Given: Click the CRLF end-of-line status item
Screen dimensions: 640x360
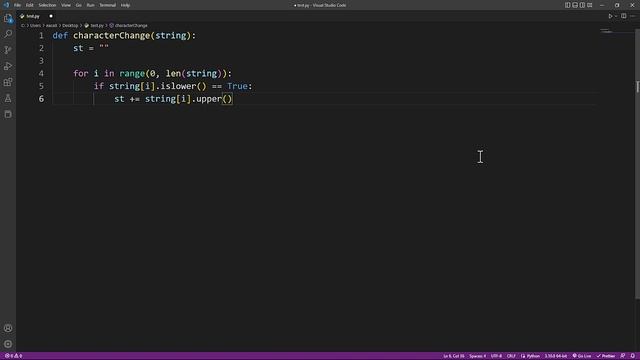Looking at the screenshot, I should 511,356.
